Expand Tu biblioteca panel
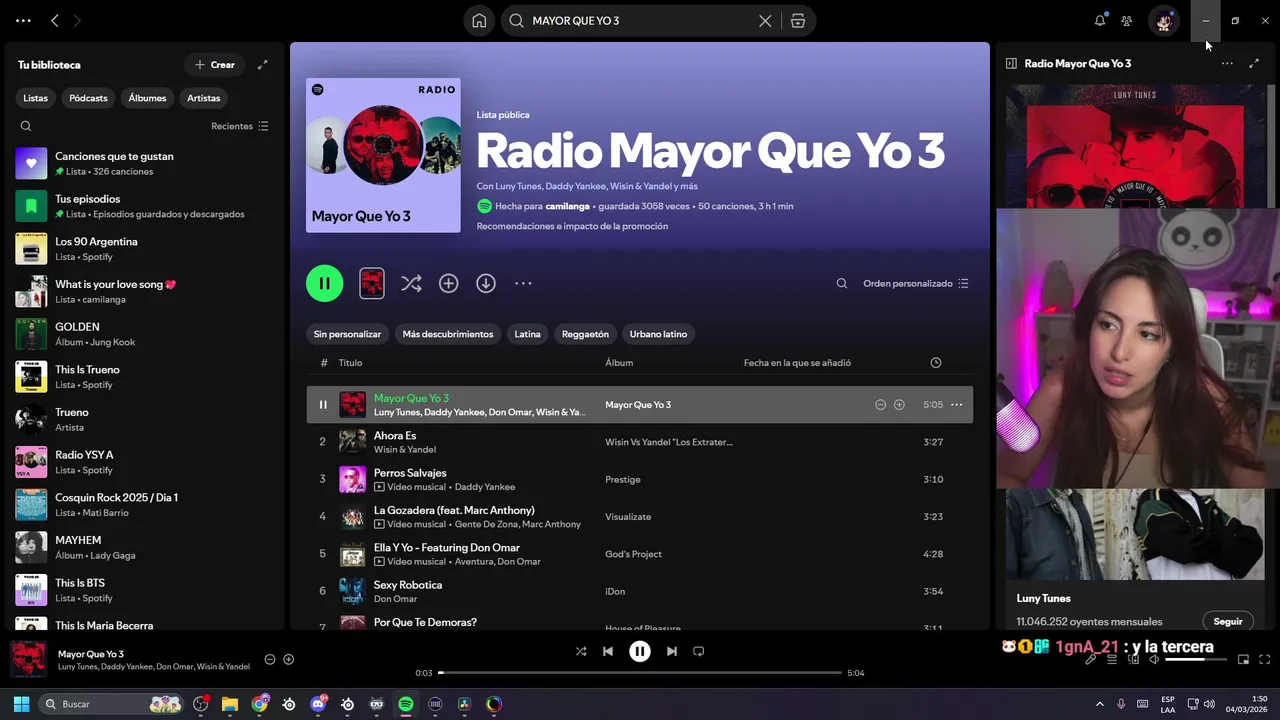The image size is (1280, 720). (263, 64)
